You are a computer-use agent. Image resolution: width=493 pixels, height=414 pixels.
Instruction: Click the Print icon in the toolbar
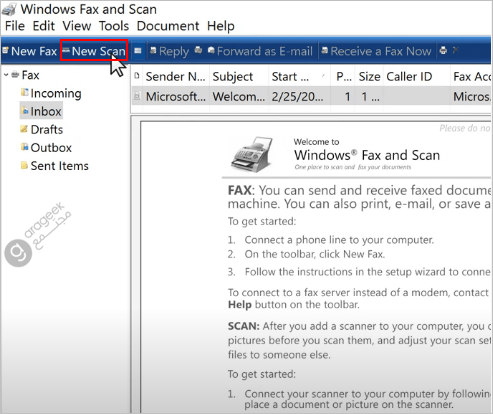tap(443, 50)
